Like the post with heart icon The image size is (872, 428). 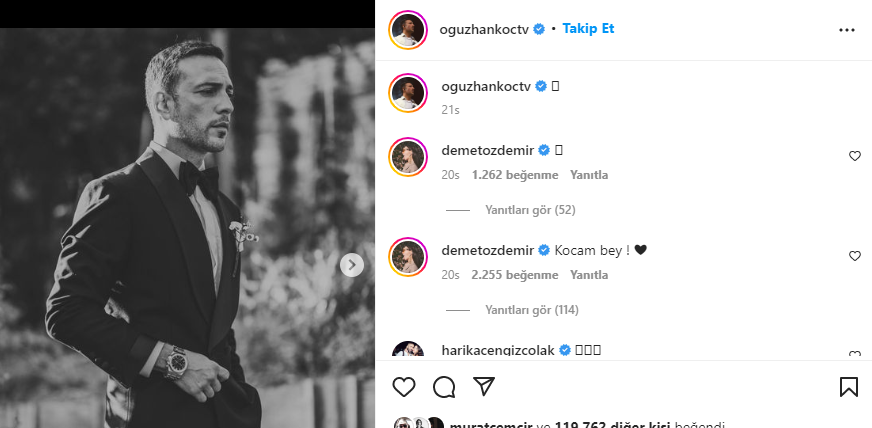pos(404,387)
